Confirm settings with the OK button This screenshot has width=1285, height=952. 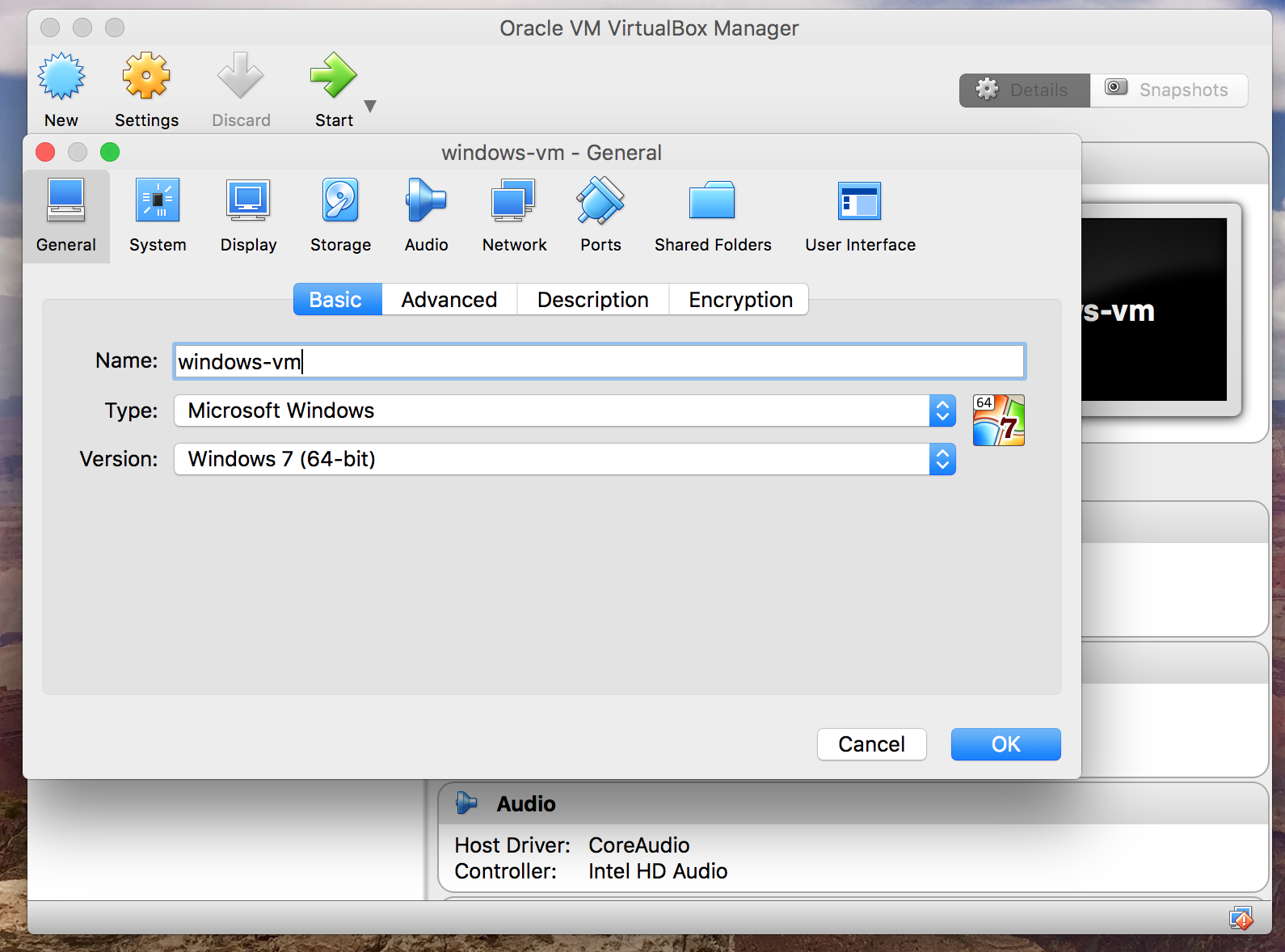[1005, 744]
